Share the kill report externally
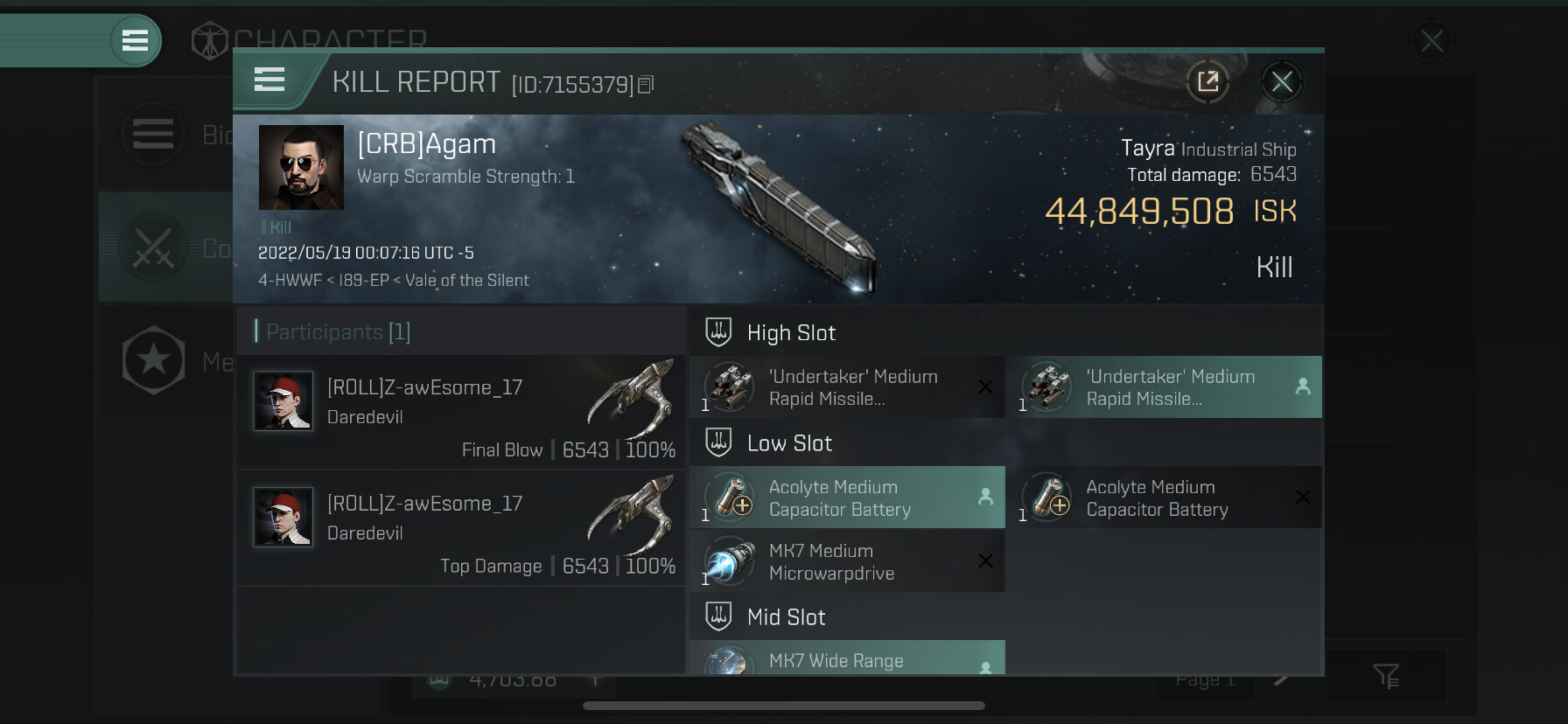1568x724 pixels. (x=1207, y=82)
